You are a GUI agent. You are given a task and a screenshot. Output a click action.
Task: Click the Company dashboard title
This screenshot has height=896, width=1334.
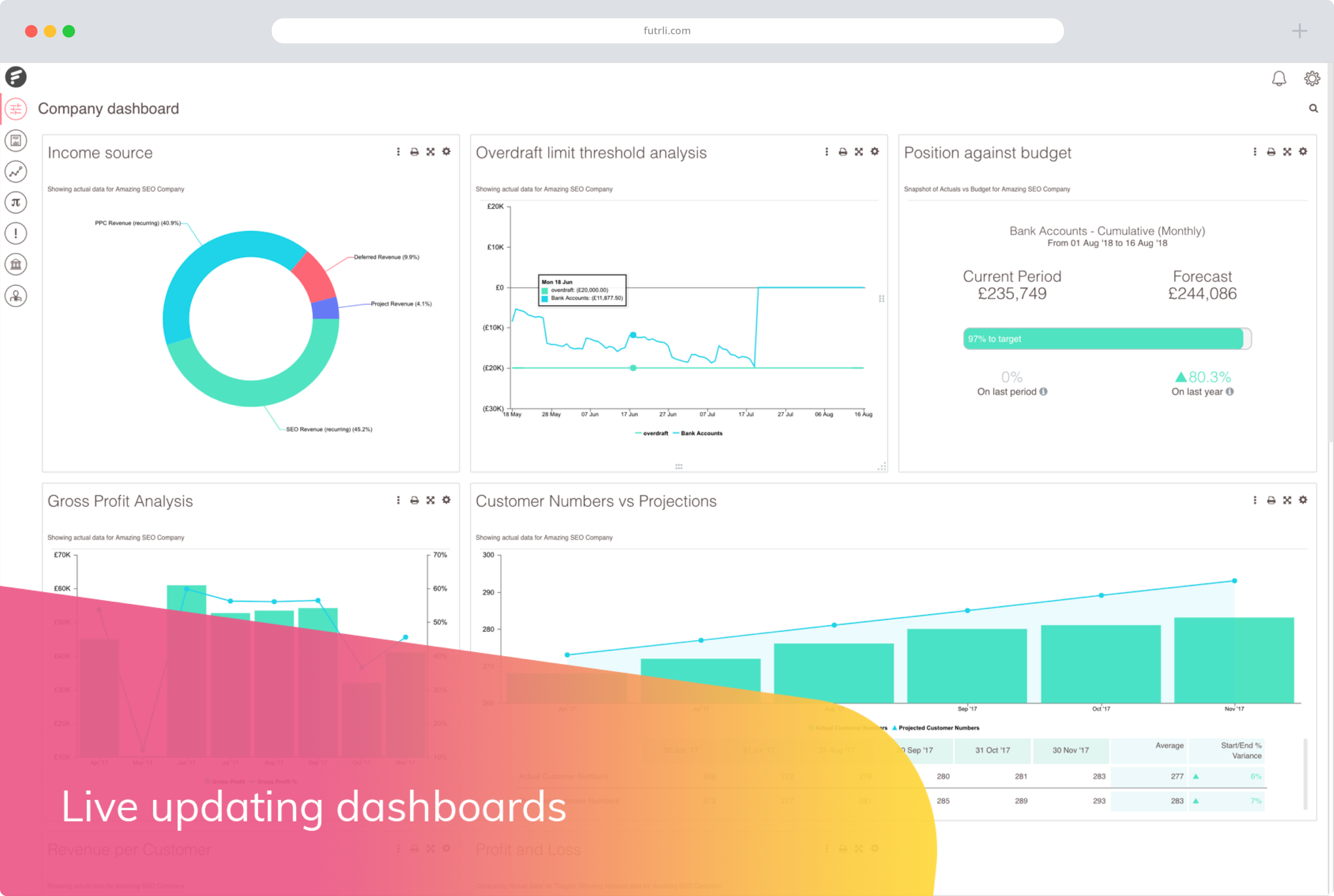(108, 109)
